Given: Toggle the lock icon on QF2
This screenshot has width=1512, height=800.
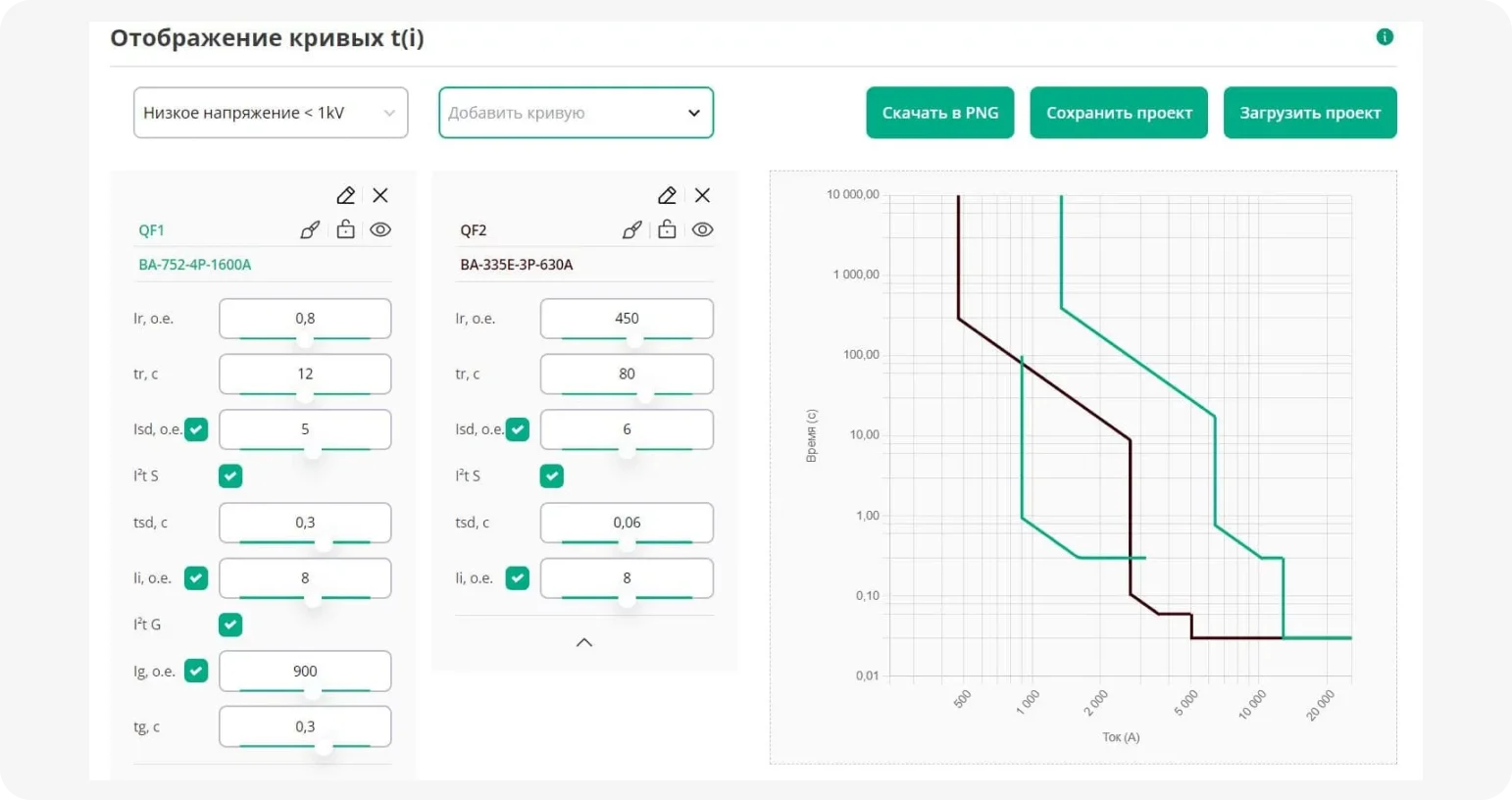Looking at the screenshot, I should [x=667, y=229].
